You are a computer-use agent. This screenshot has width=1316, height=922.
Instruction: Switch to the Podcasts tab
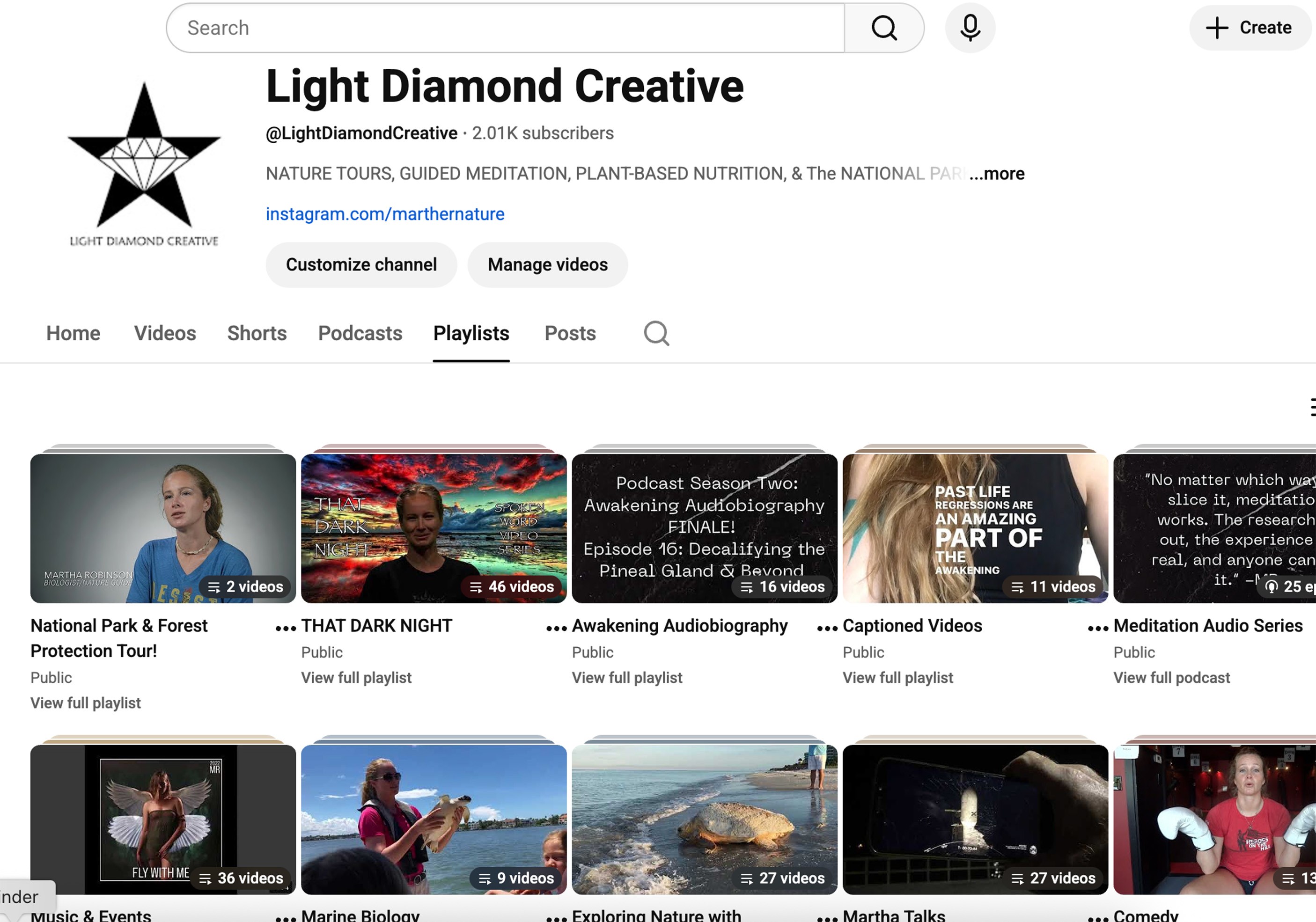[360, 333]
